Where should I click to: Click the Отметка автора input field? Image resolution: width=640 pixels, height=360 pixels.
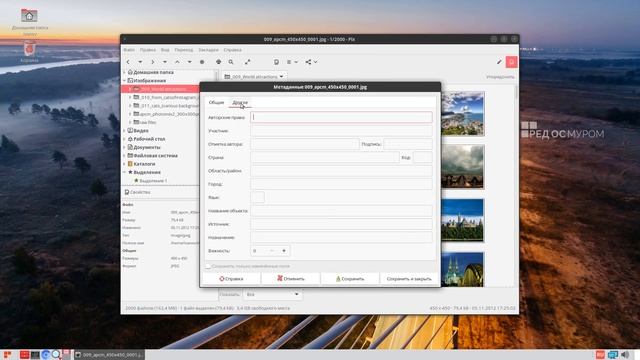coord(304,144)
